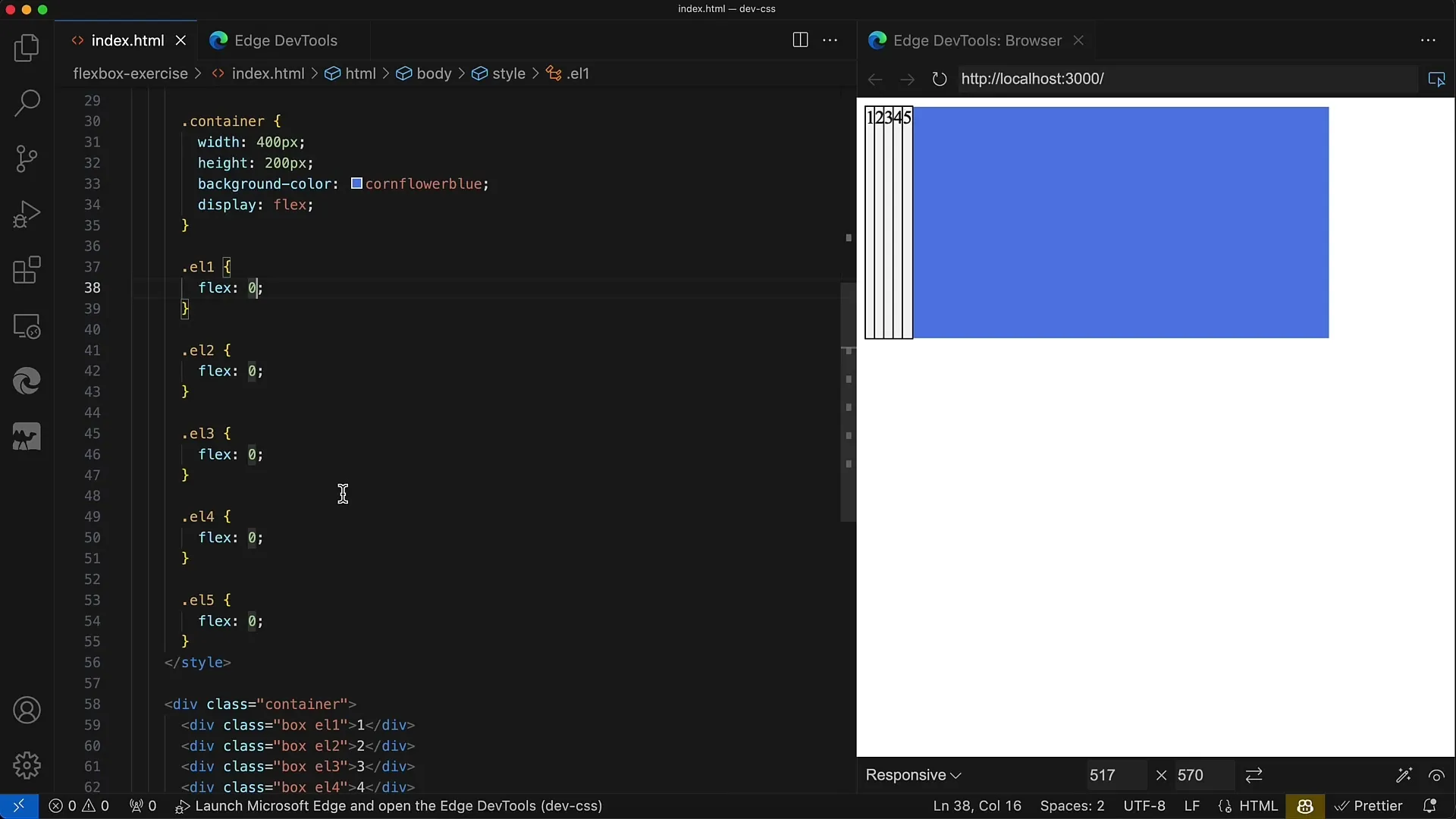Open Microsoft Edge Tools in activity bar

(x=27, y=381)
